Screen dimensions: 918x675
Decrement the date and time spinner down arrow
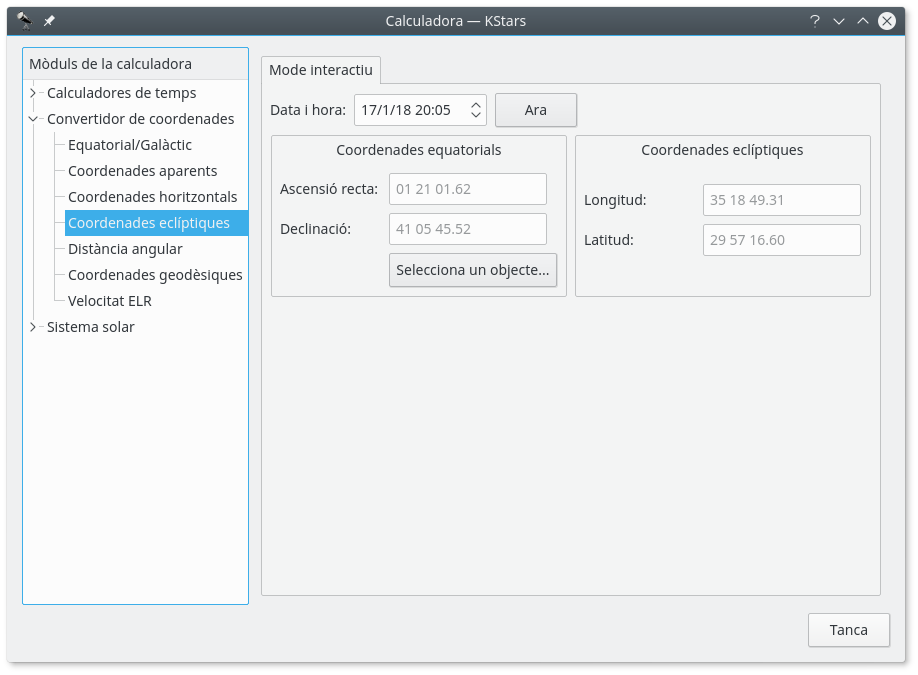[x=476, y=116]
